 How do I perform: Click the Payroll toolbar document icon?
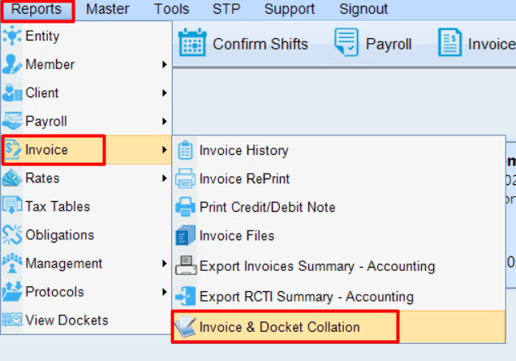click(x=347, y=42)
